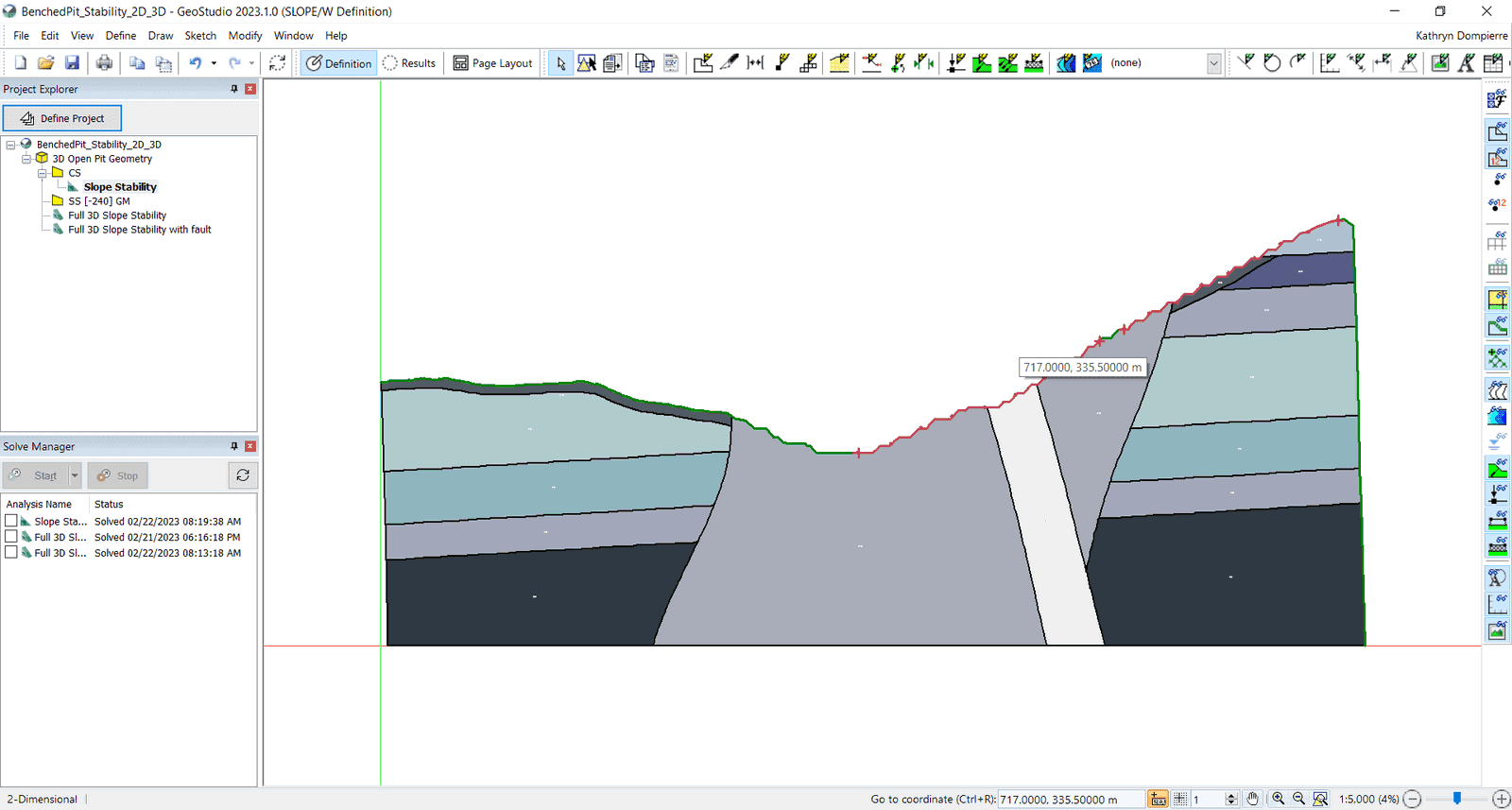Click the Define Project button

click(x=62, y=118)
